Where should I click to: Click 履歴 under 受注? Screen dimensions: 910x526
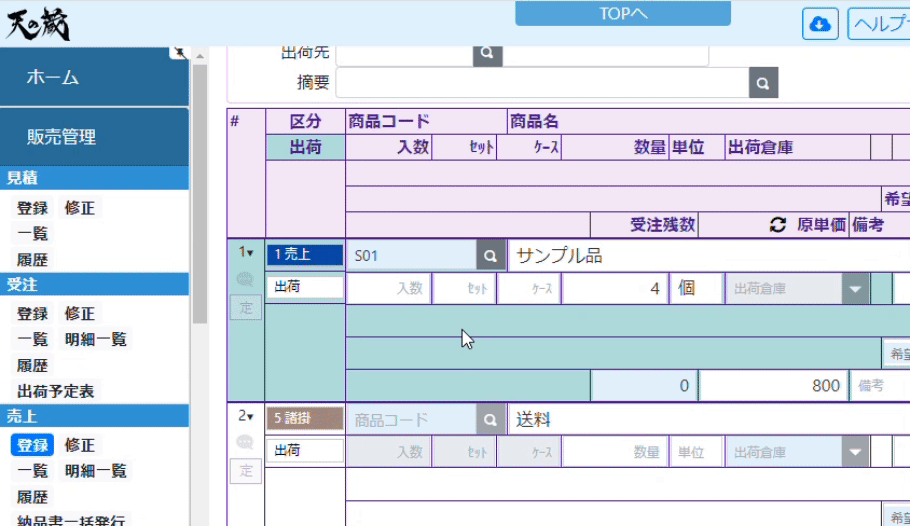pyautogui.click(x=32, y=365)
